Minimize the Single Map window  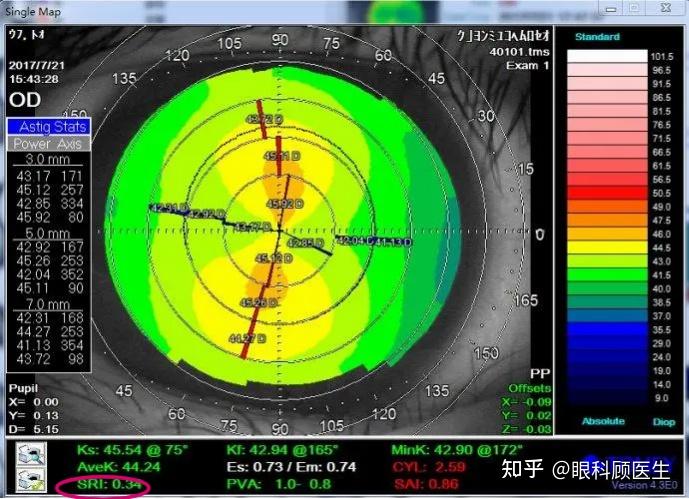611,8
